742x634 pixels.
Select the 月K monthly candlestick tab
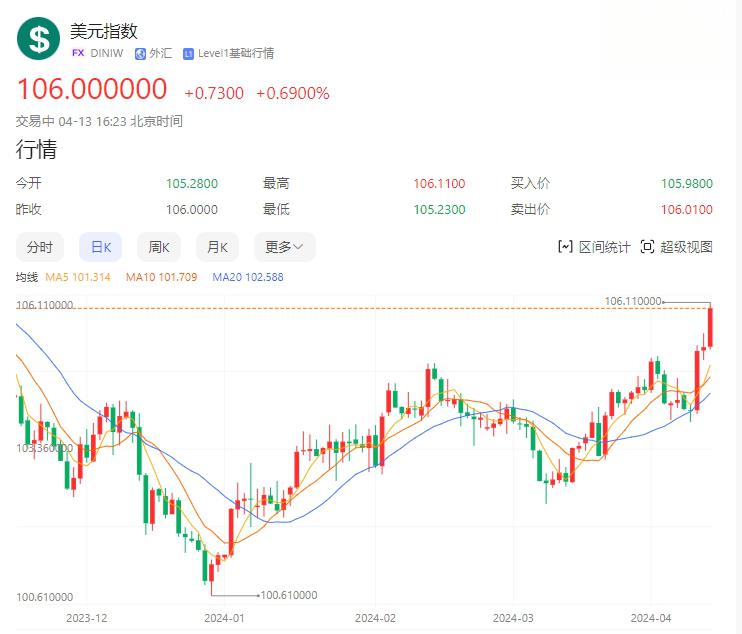(x=217, y=247)
